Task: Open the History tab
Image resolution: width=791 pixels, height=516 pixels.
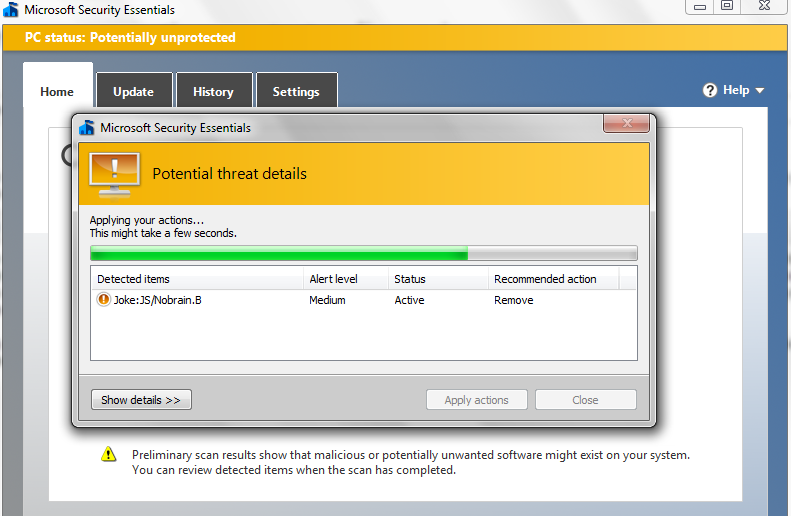Action: click(x=214, y=90)
